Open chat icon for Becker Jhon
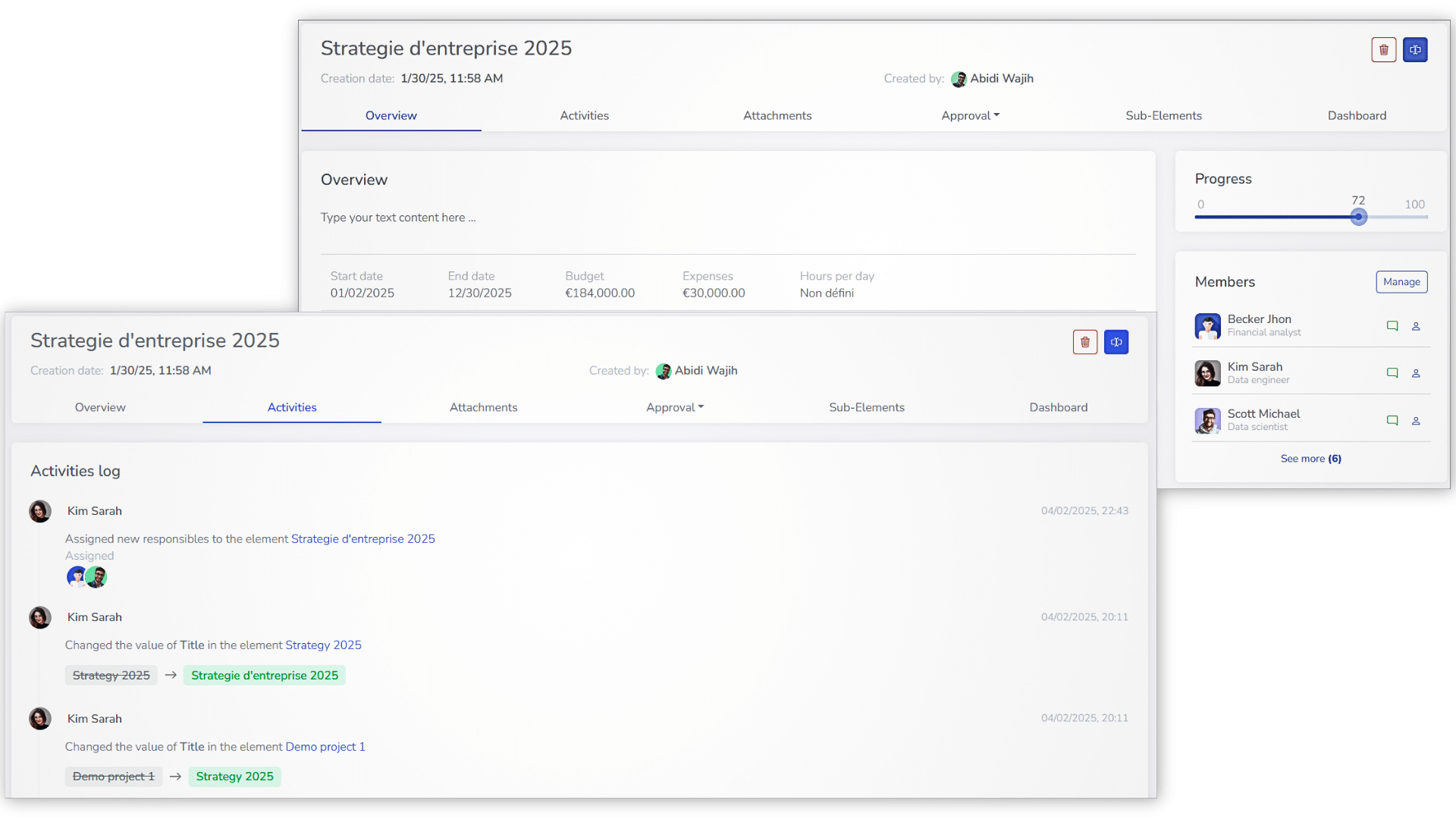 pos(1392,326)
